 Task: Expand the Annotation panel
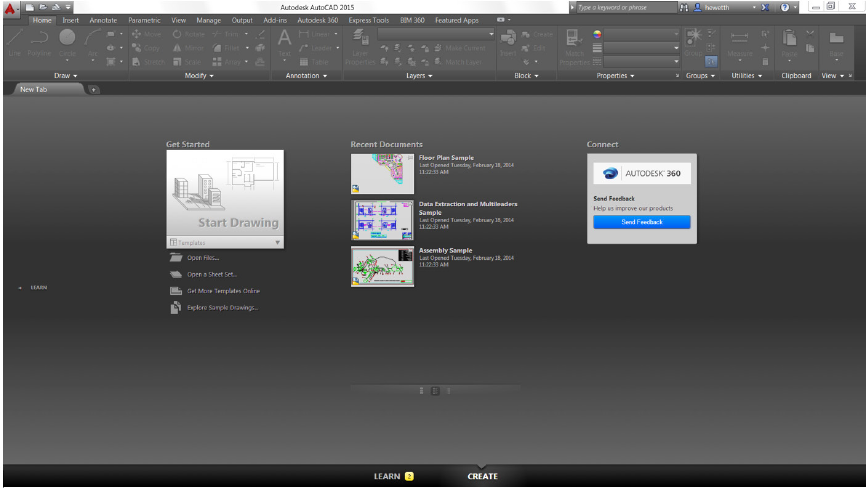click(306, 76)
